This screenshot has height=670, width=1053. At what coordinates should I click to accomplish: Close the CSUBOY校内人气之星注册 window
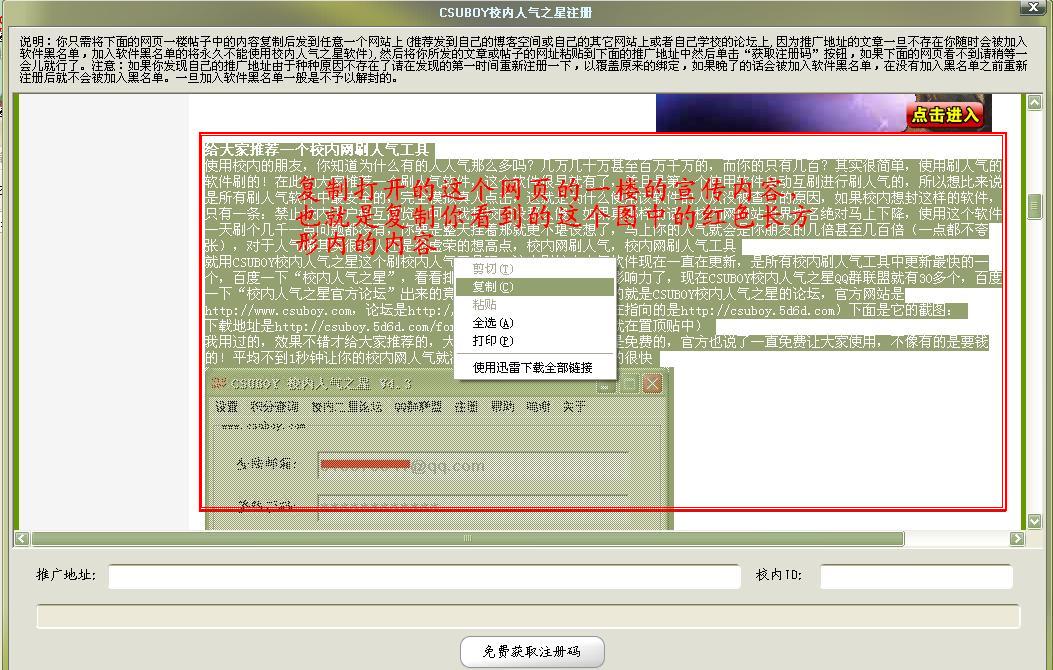click(1032, 9)
